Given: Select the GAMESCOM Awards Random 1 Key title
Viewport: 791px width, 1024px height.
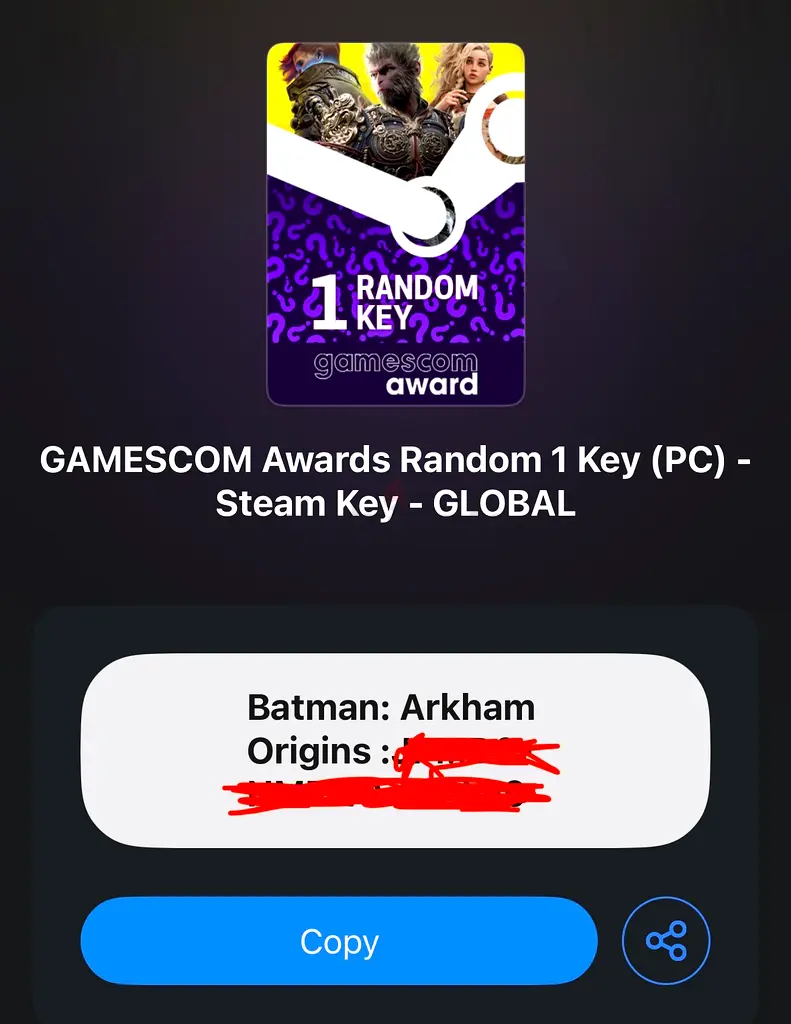Looking at the screenshot, I should pyautogui.click(x=395, y=460).
